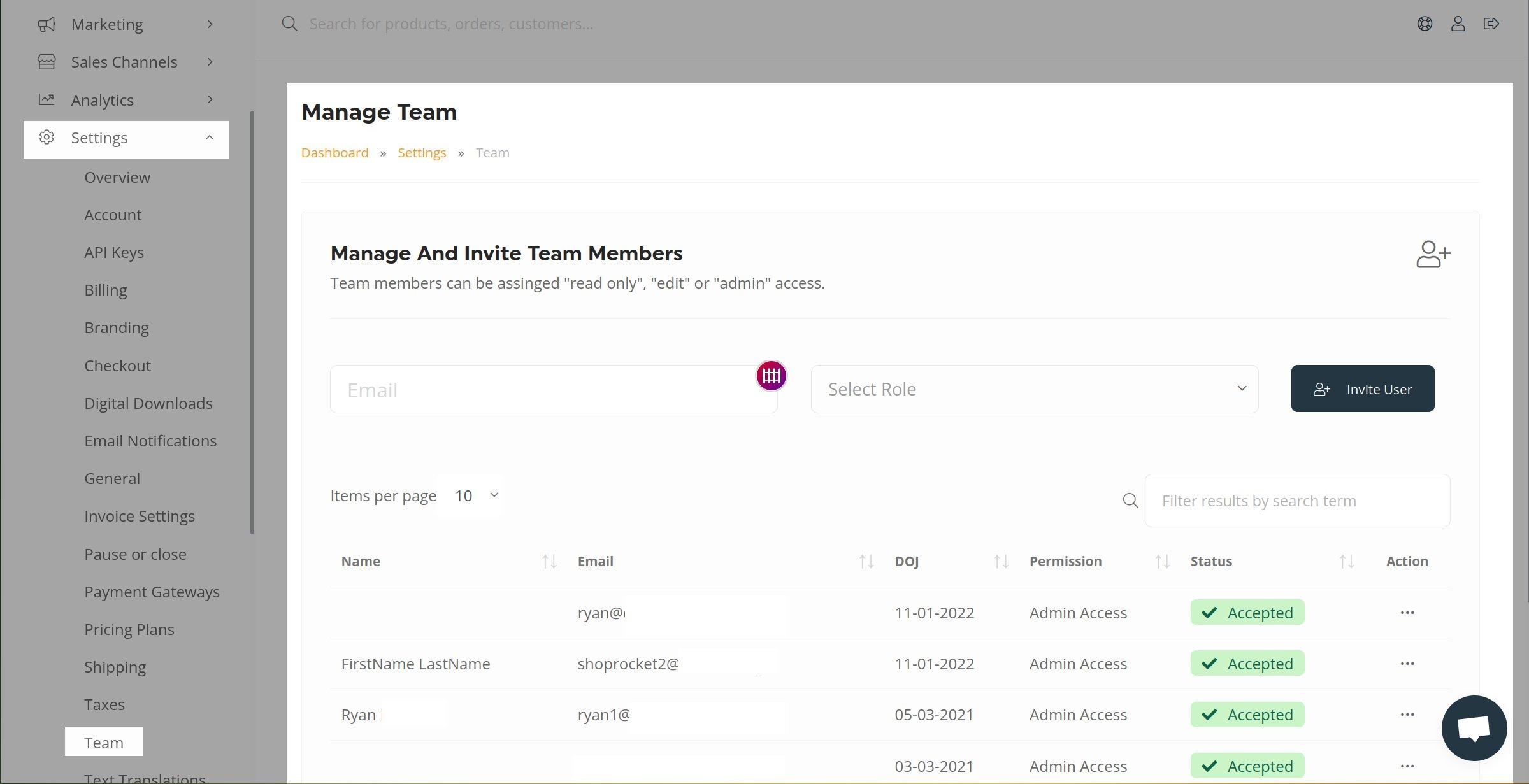Open the live chat bubble
Viewport: 1529px width, 784px height.
point(1474,728)
